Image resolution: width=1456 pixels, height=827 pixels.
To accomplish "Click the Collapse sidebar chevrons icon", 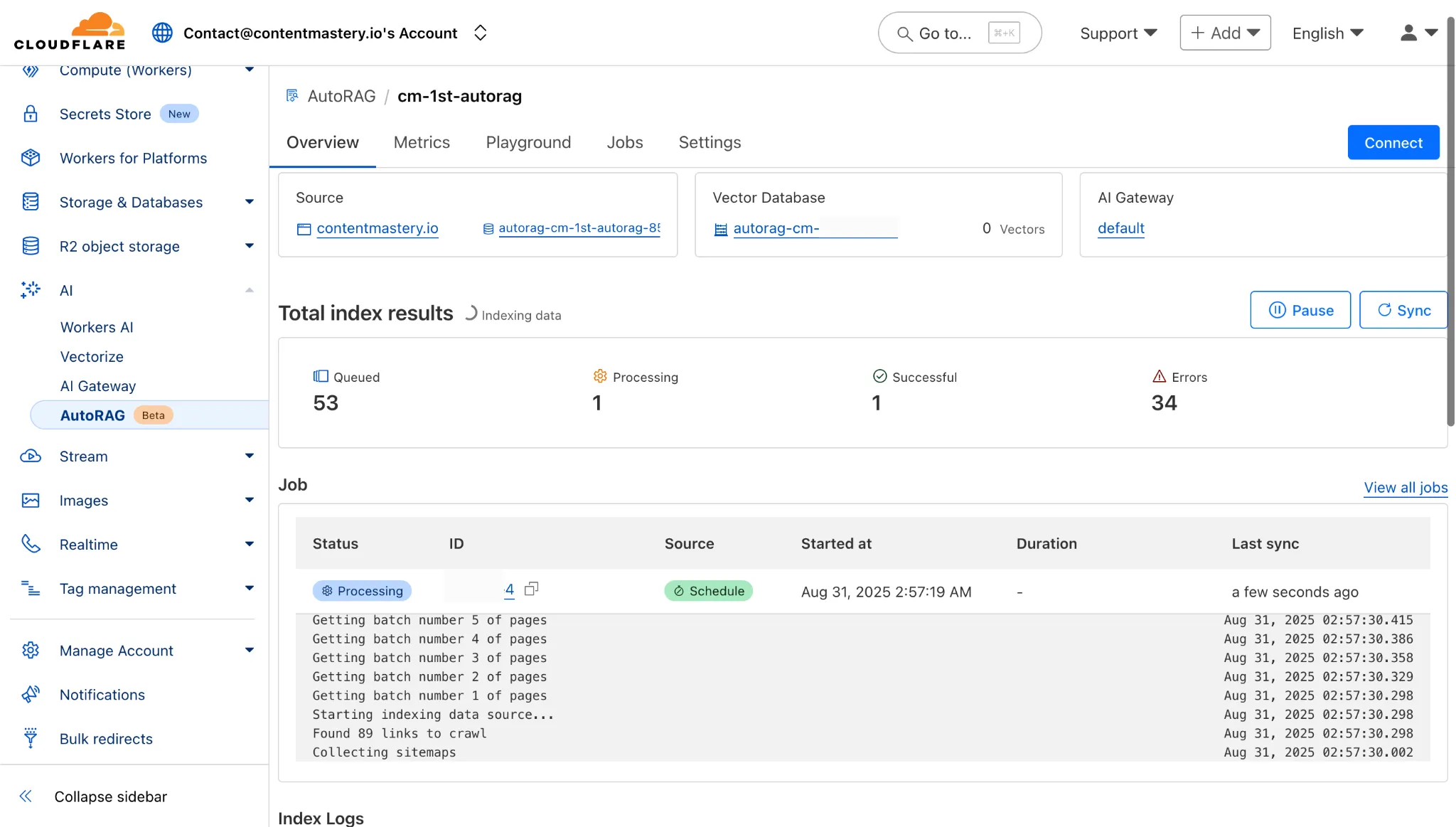I will (26, 796).
